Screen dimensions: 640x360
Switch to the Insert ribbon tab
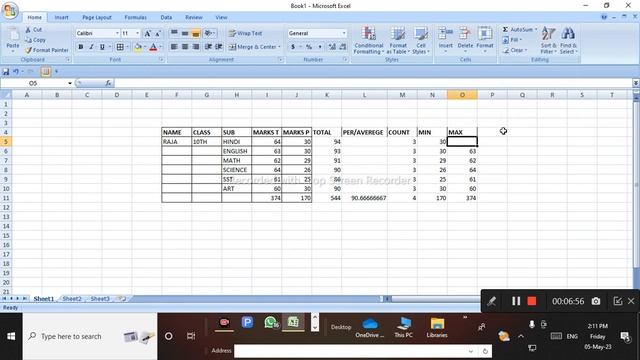62,18
